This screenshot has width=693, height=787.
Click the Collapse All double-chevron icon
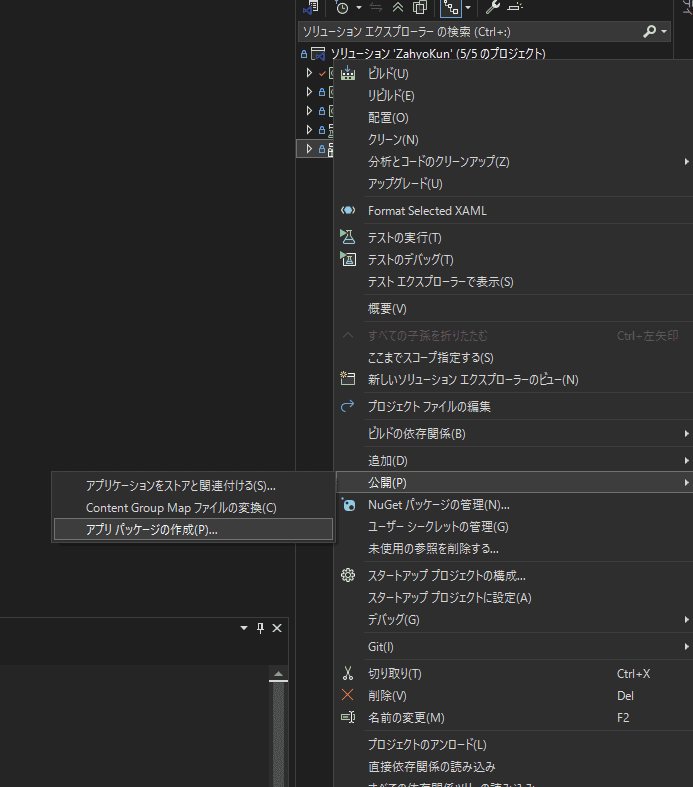click(x=398, y=8)
